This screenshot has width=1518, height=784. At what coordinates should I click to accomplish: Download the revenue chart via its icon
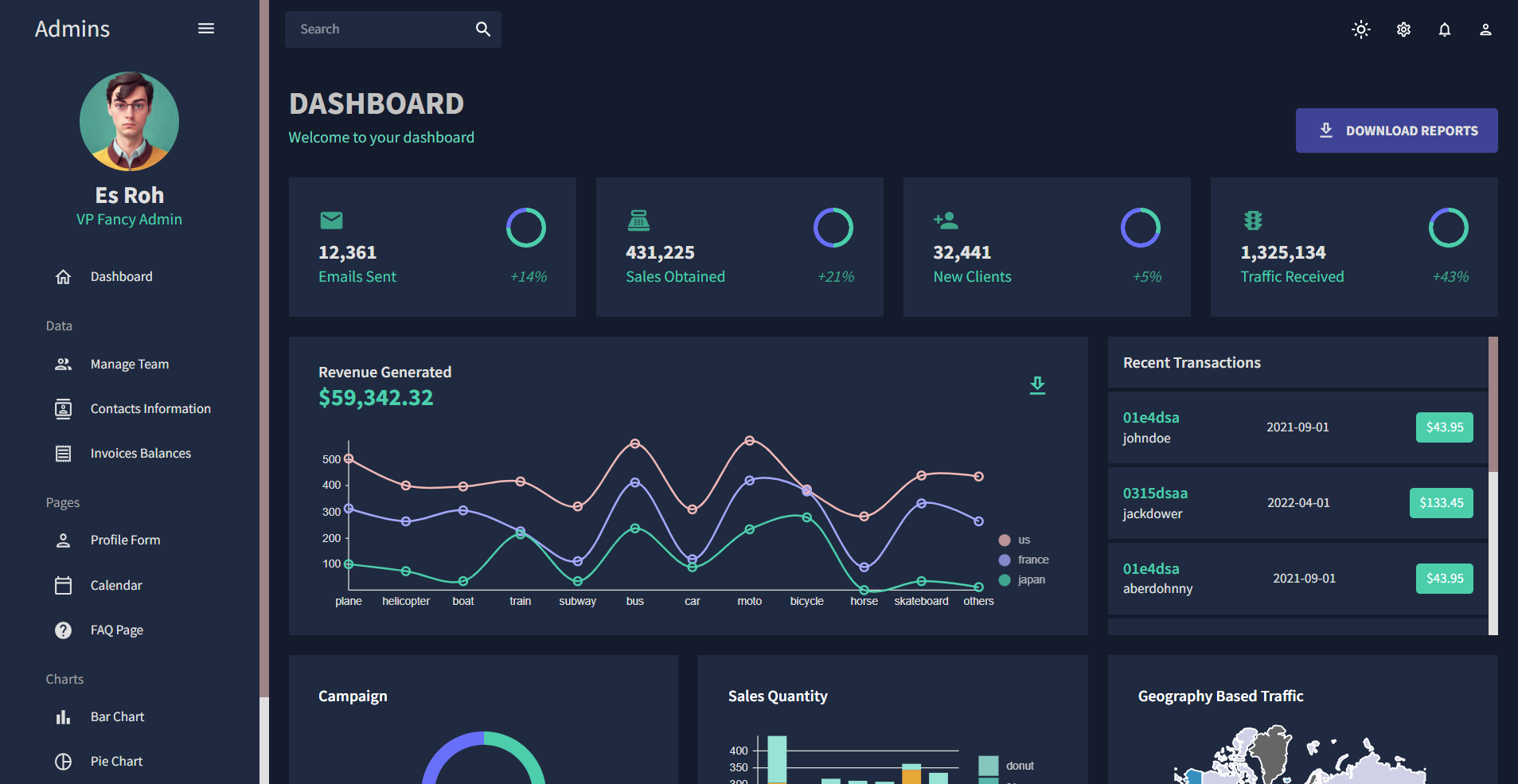[x=1037, y=385]
